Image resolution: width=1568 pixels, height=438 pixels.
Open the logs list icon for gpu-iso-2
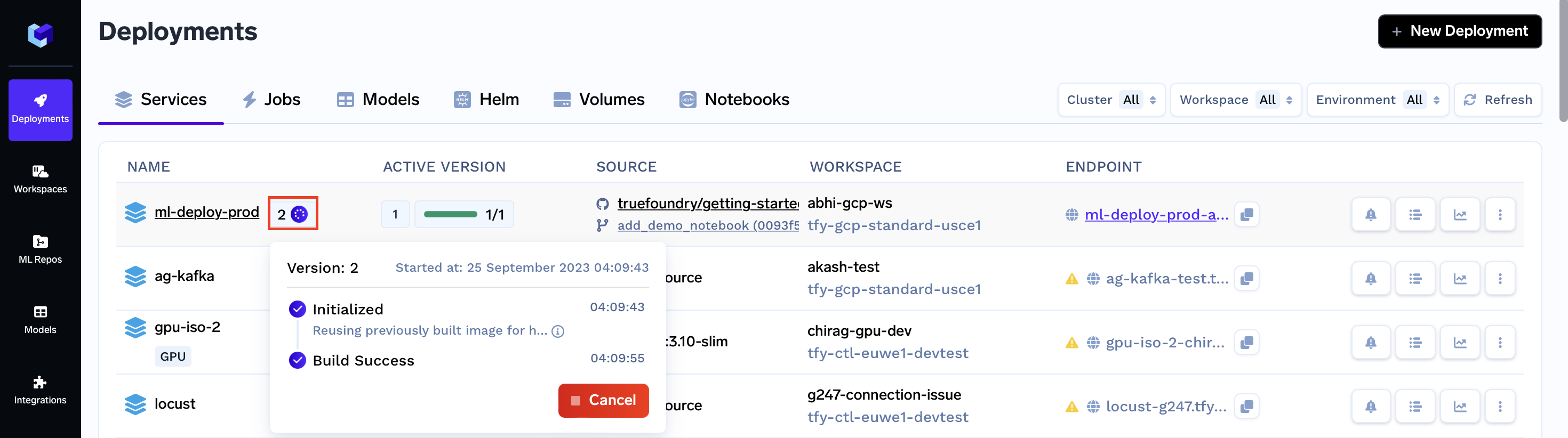point(1415,342)
